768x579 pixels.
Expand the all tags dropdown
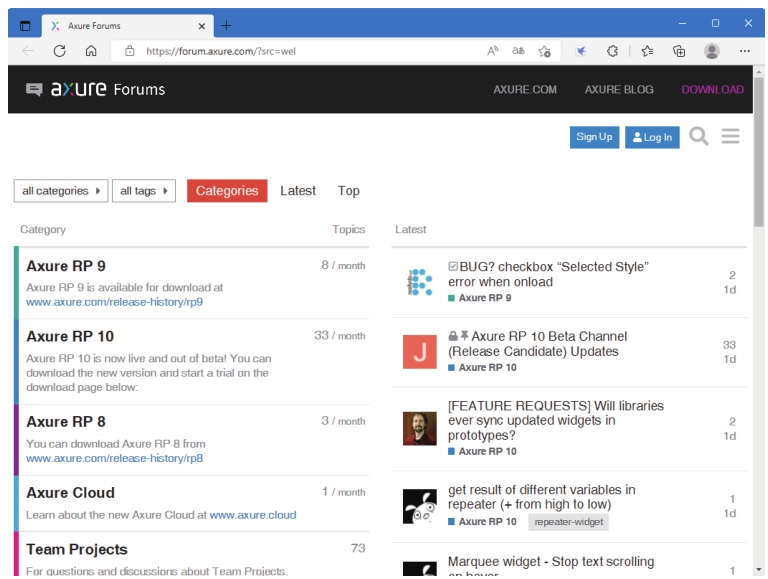tap(144, 191)
